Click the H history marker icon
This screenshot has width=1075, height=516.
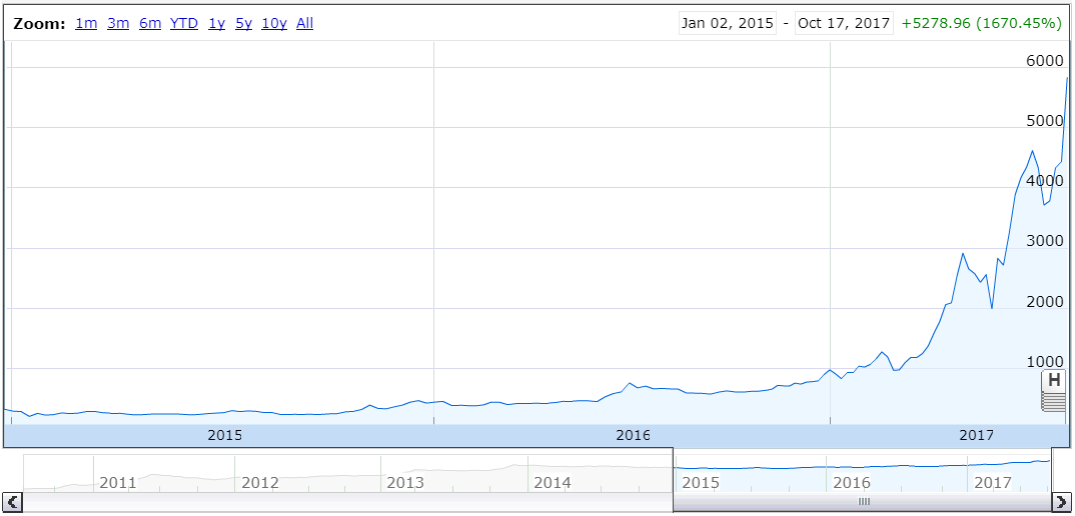coord(1054,379)
